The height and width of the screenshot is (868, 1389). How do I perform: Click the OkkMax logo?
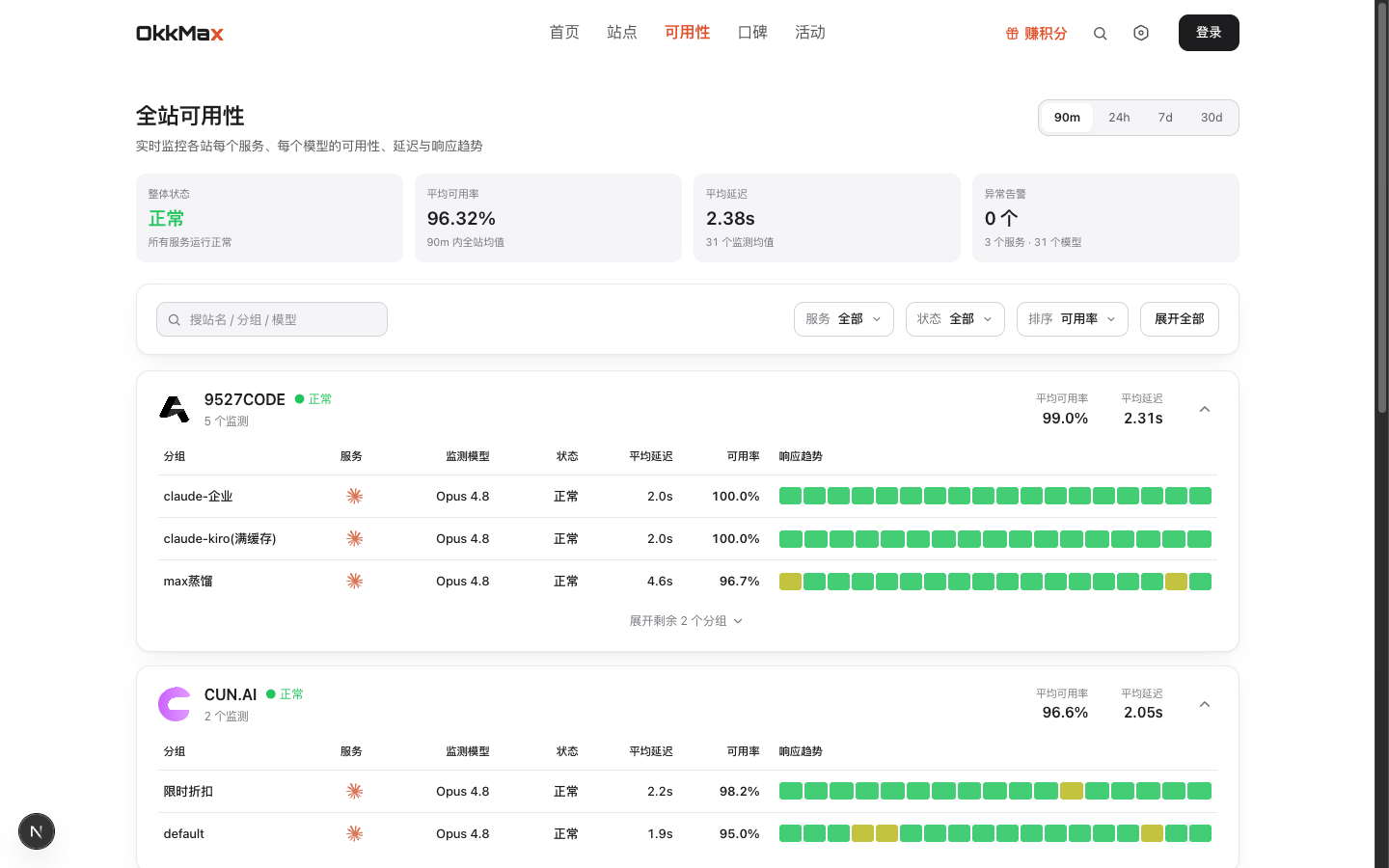[x=179, y=33]
